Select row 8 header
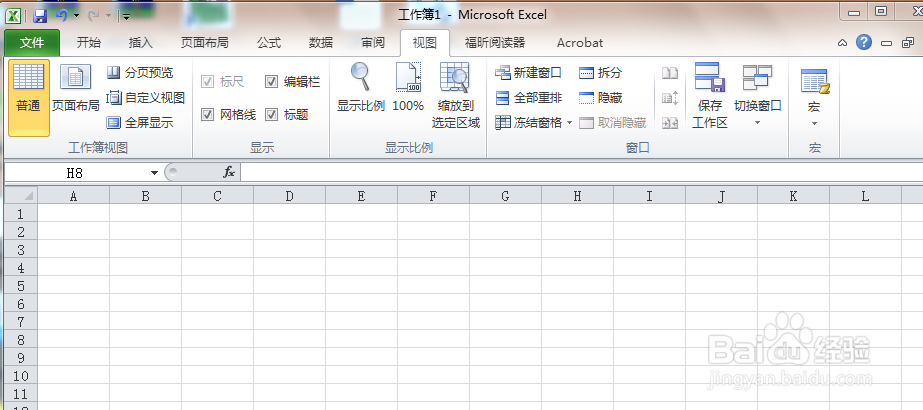This screenshot has width=923, height=410. (x=21, y=339)
